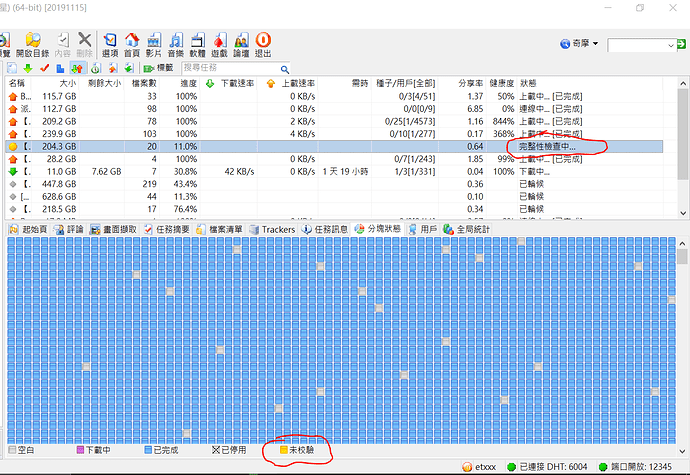Select the task sized 447.8 GB

[x=334, y=184]
